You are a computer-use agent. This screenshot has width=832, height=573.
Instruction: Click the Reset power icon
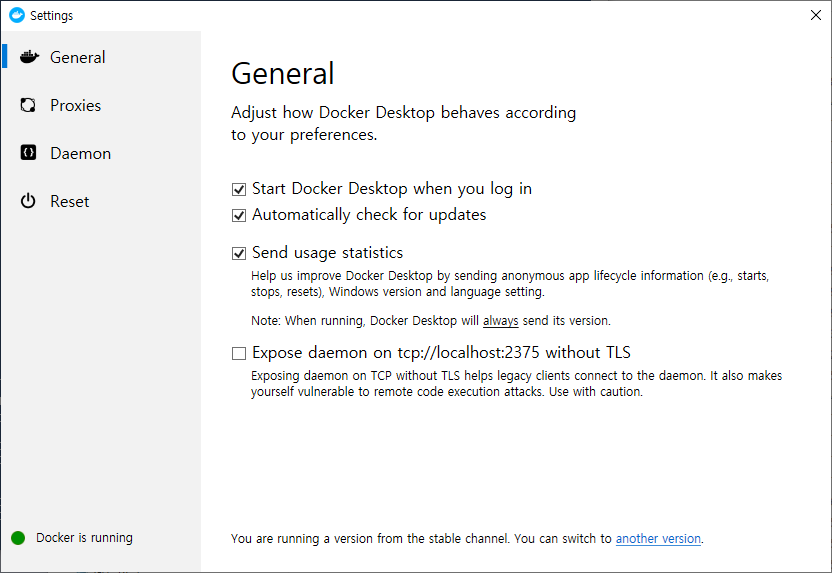coord(28,201)
